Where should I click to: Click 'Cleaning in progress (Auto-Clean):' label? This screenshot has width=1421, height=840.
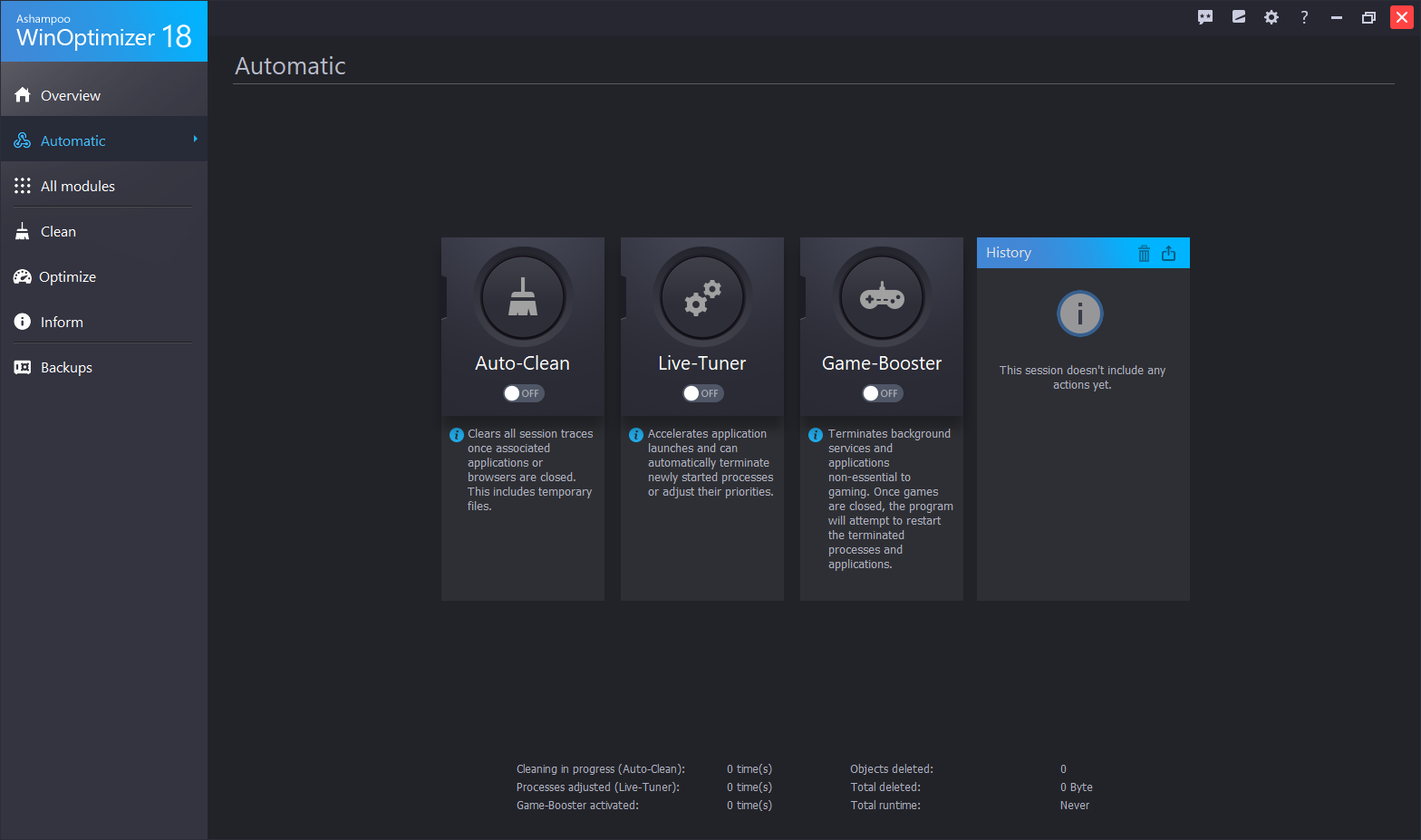point(601,769)
